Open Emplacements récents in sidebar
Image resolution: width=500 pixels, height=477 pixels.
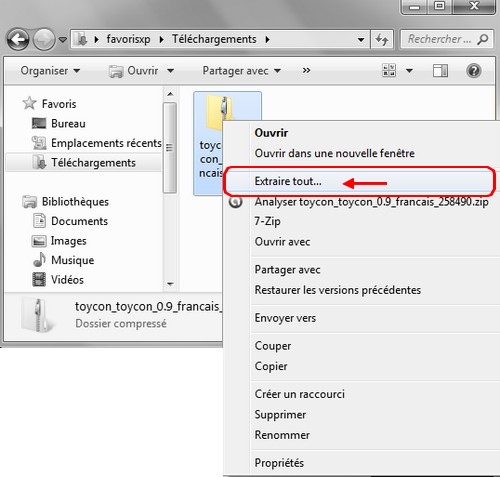click(x=97, y=143)
